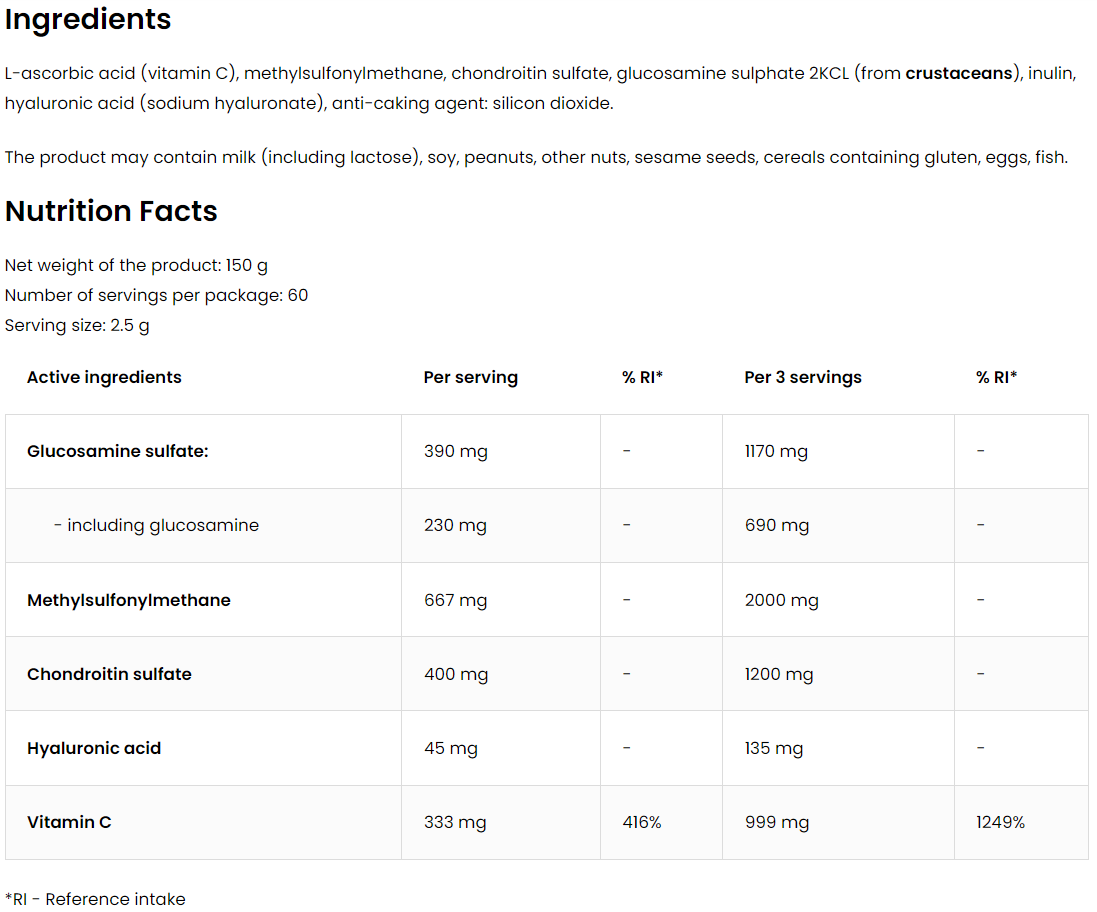Click the RI Reference intake footnote
Viewport: 1097px width, 912px height.
click(95, 899)
